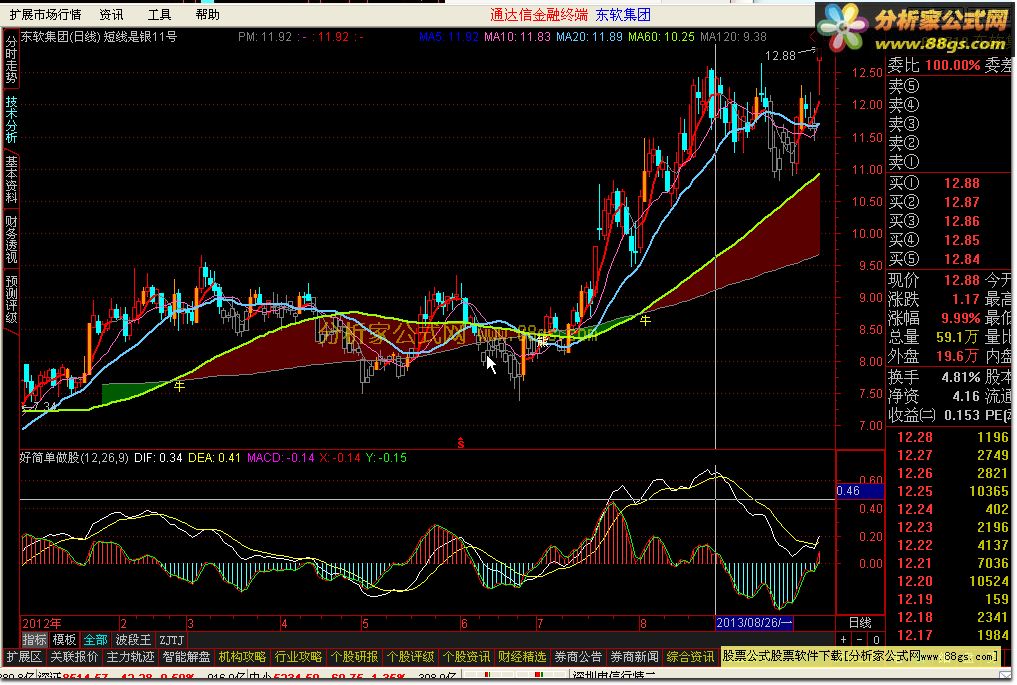The height and width of the screenshot is (685, 1017).
Task: Open the 扩展区 panel button
Action: click(x=24, y=656)
